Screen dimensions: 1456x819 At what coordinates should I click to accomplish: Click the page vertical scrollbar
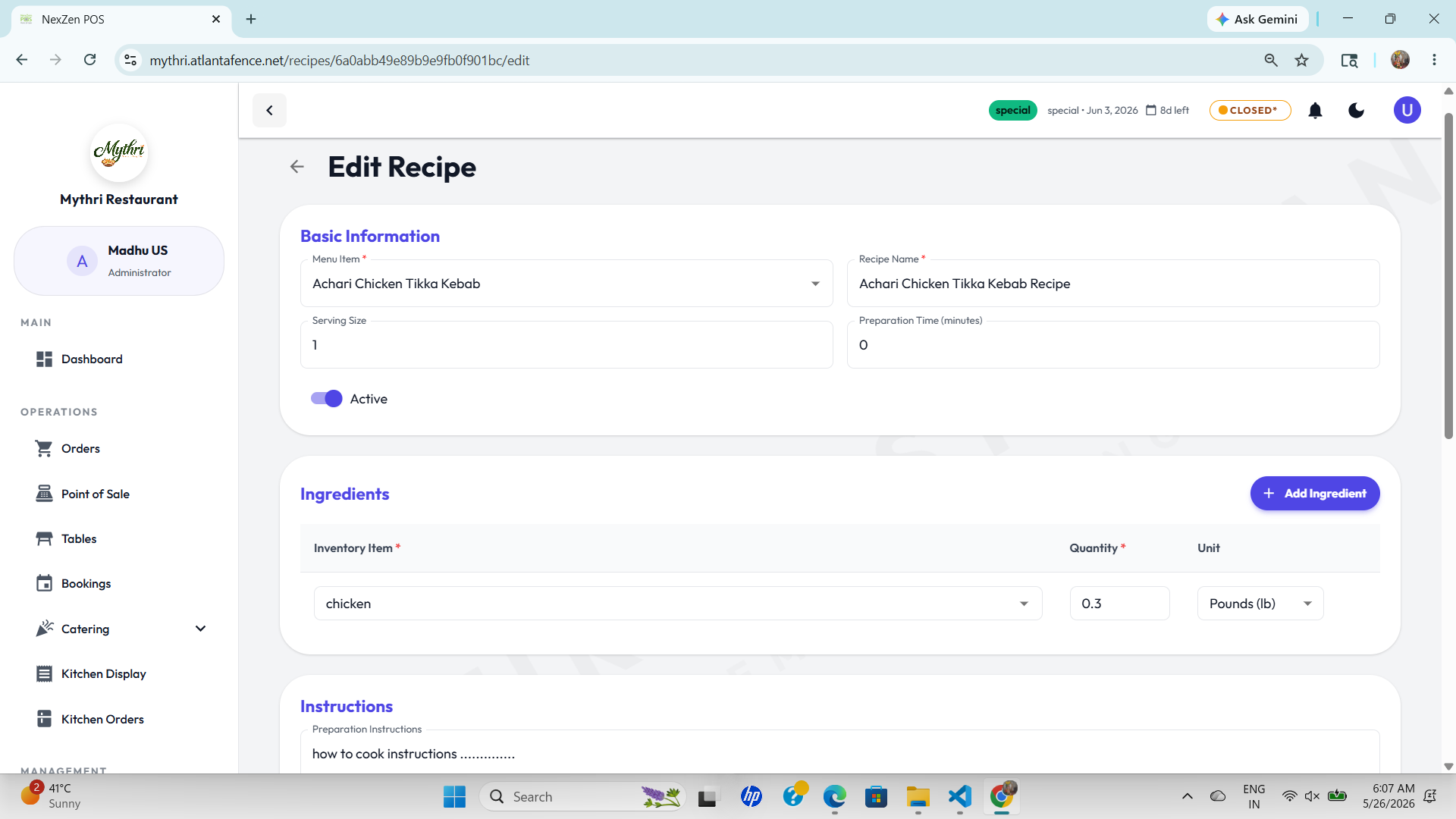click(x=1448, y=276)
